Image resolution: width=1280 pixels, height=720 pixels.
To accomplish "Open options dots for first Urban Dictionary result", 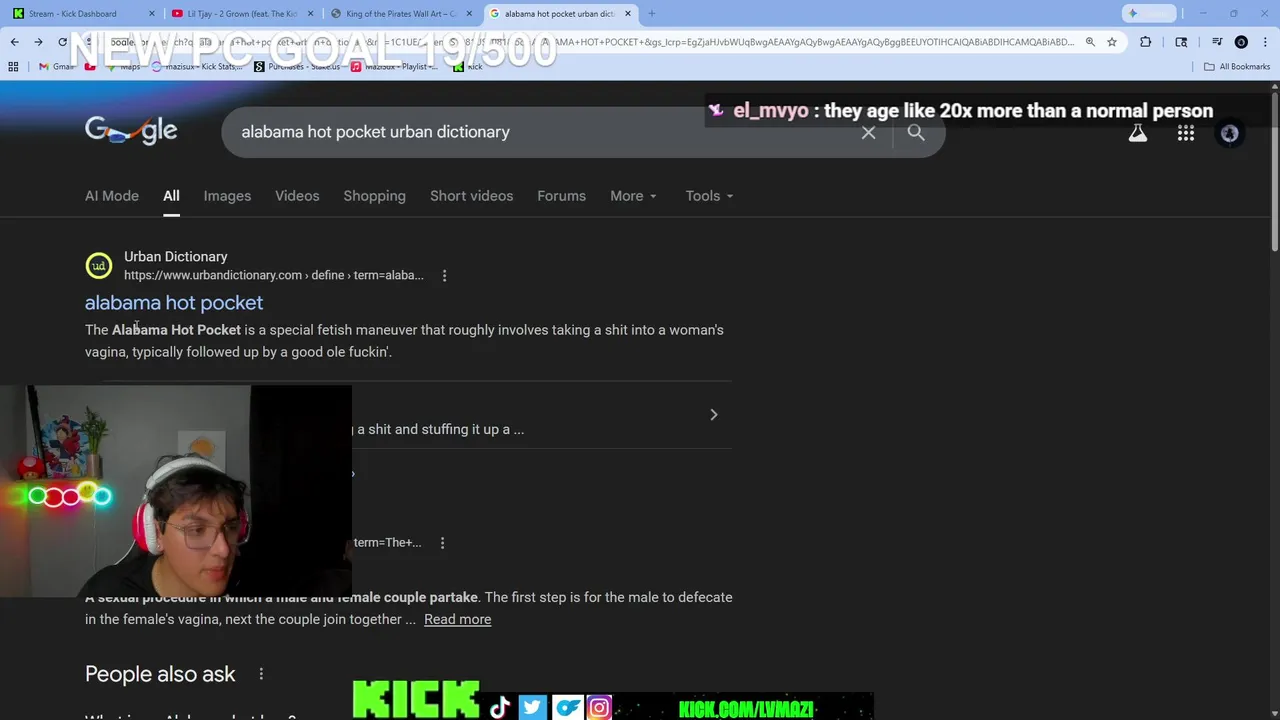I will coord(444,275).
